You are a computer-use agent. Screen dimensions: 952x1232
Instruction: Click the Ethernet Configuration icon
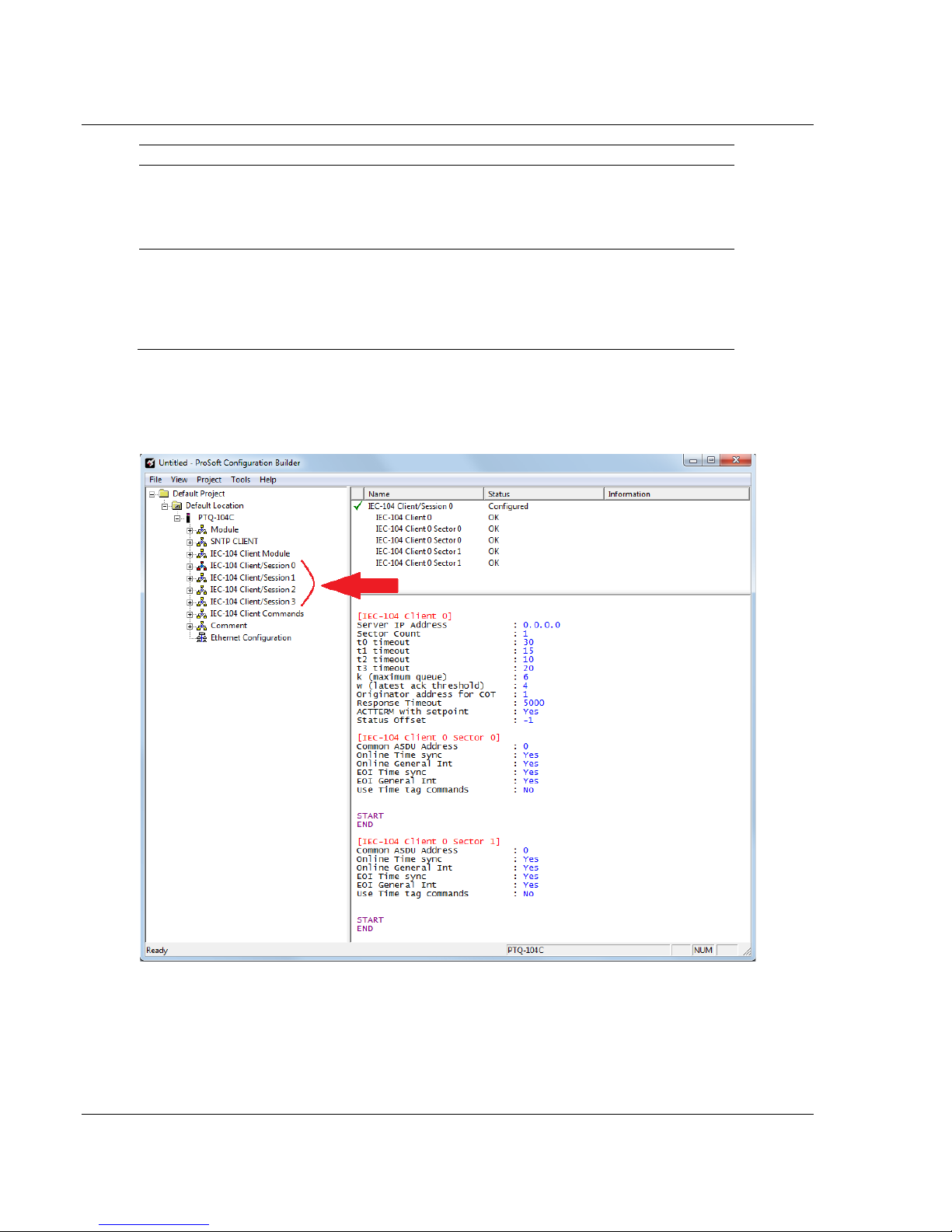201,637
